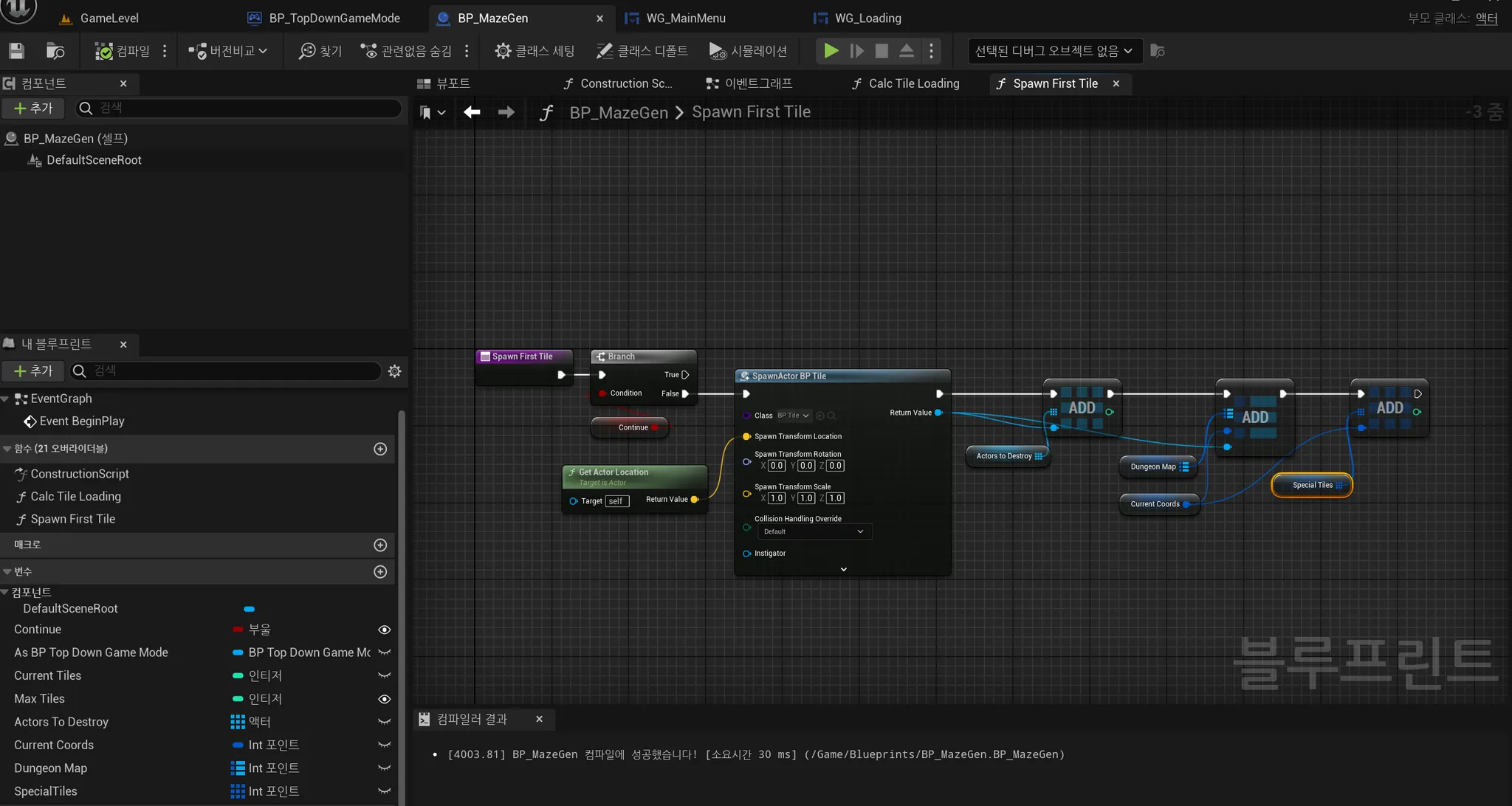Click the Browse to asset icon
1512x806 pixels.
click(55, 51)
